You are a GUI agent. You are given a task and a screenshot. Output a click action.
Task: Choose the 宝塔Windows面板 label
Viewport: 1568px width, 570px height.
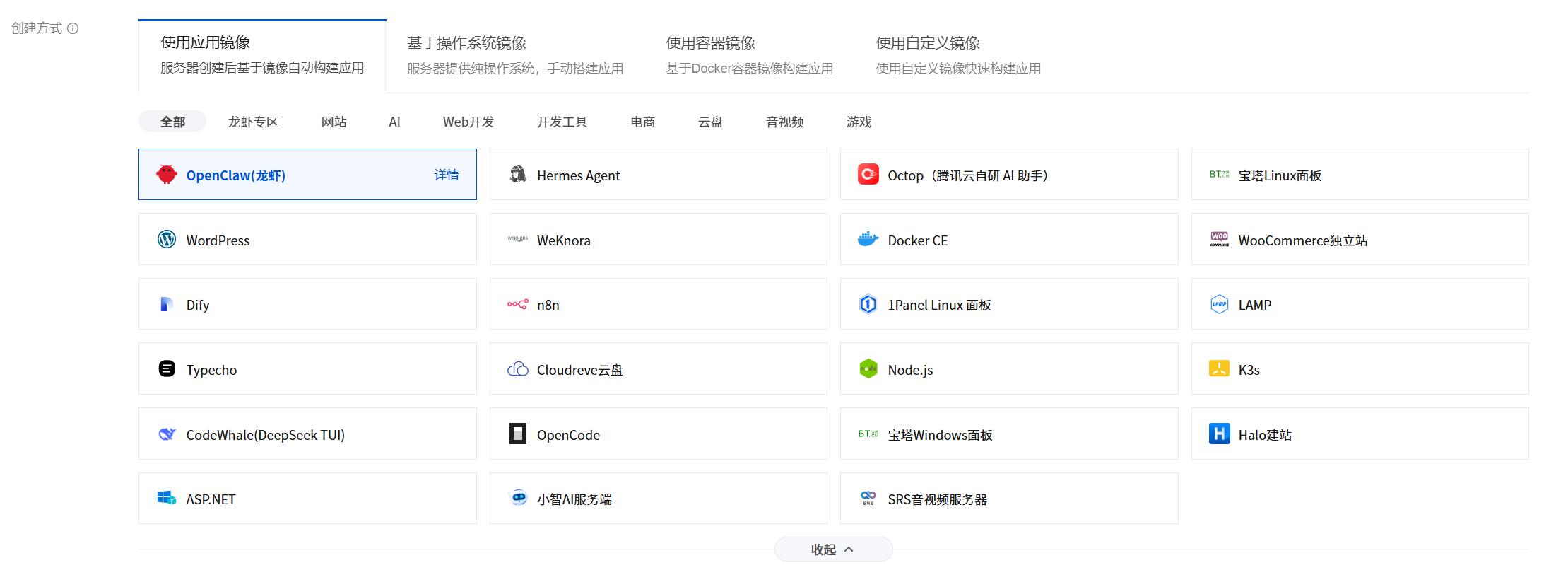coord(940,435)
